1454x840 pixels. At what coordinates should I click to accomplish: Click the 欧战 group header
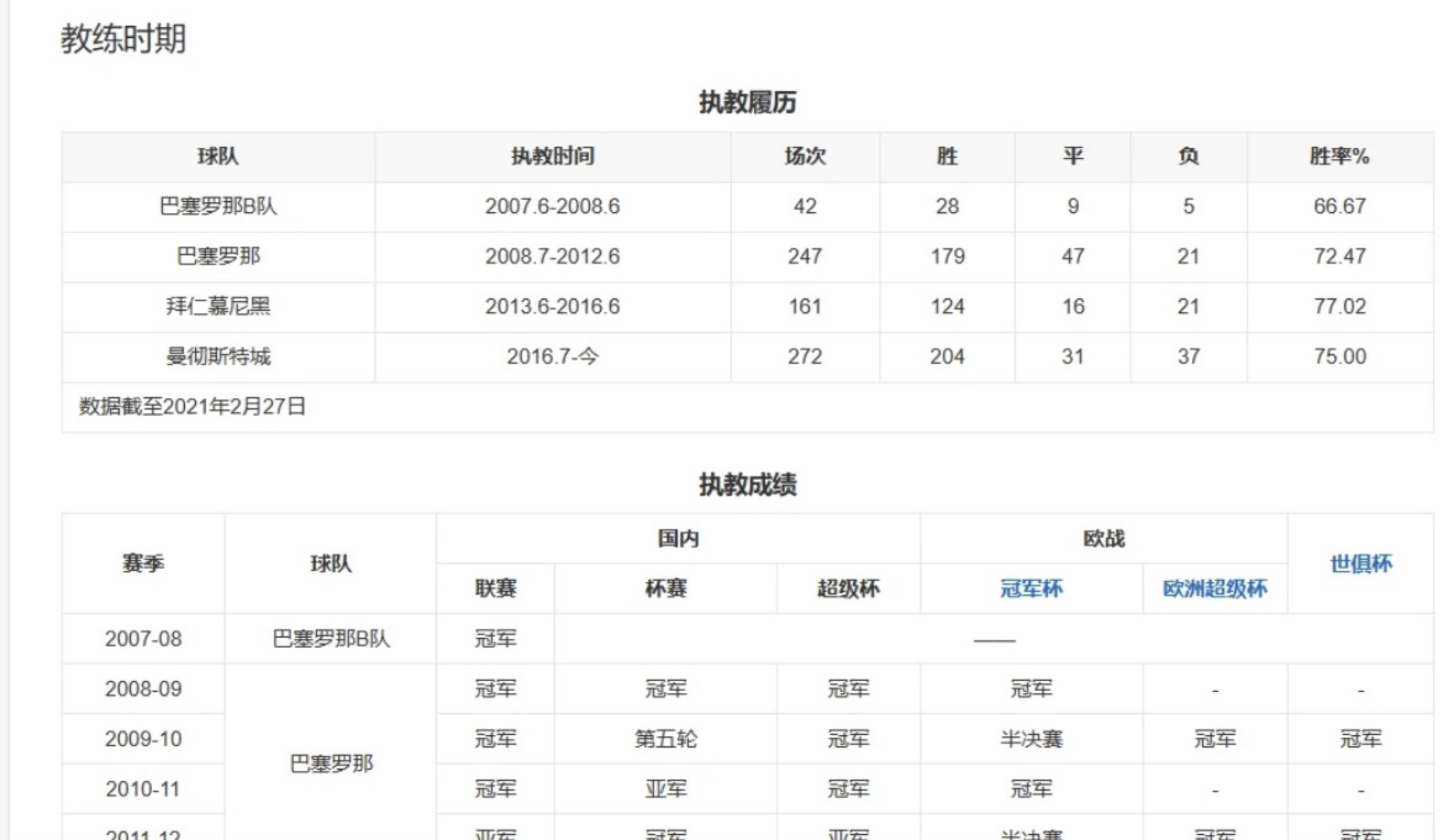point(1104,538)
